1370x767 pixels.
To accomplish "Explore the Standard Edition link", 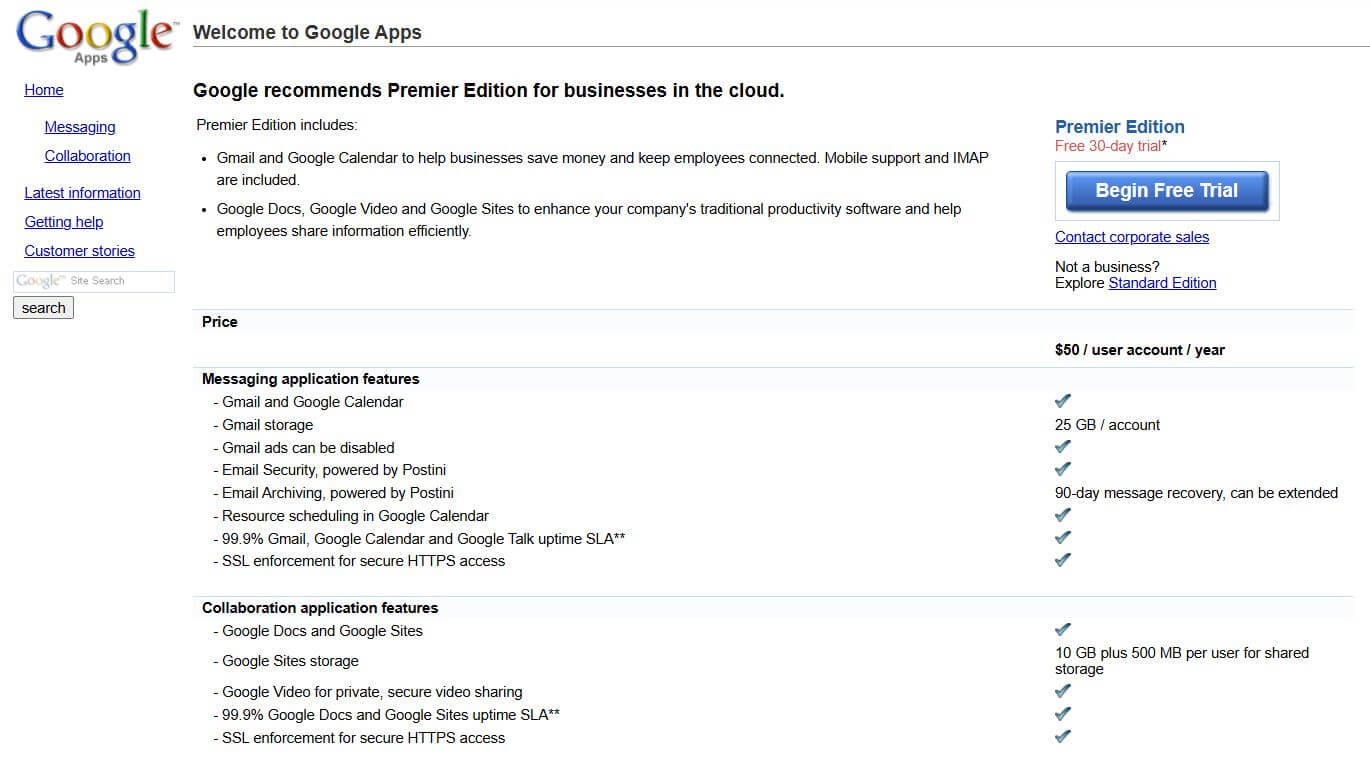I will [x=1162, y=283].
